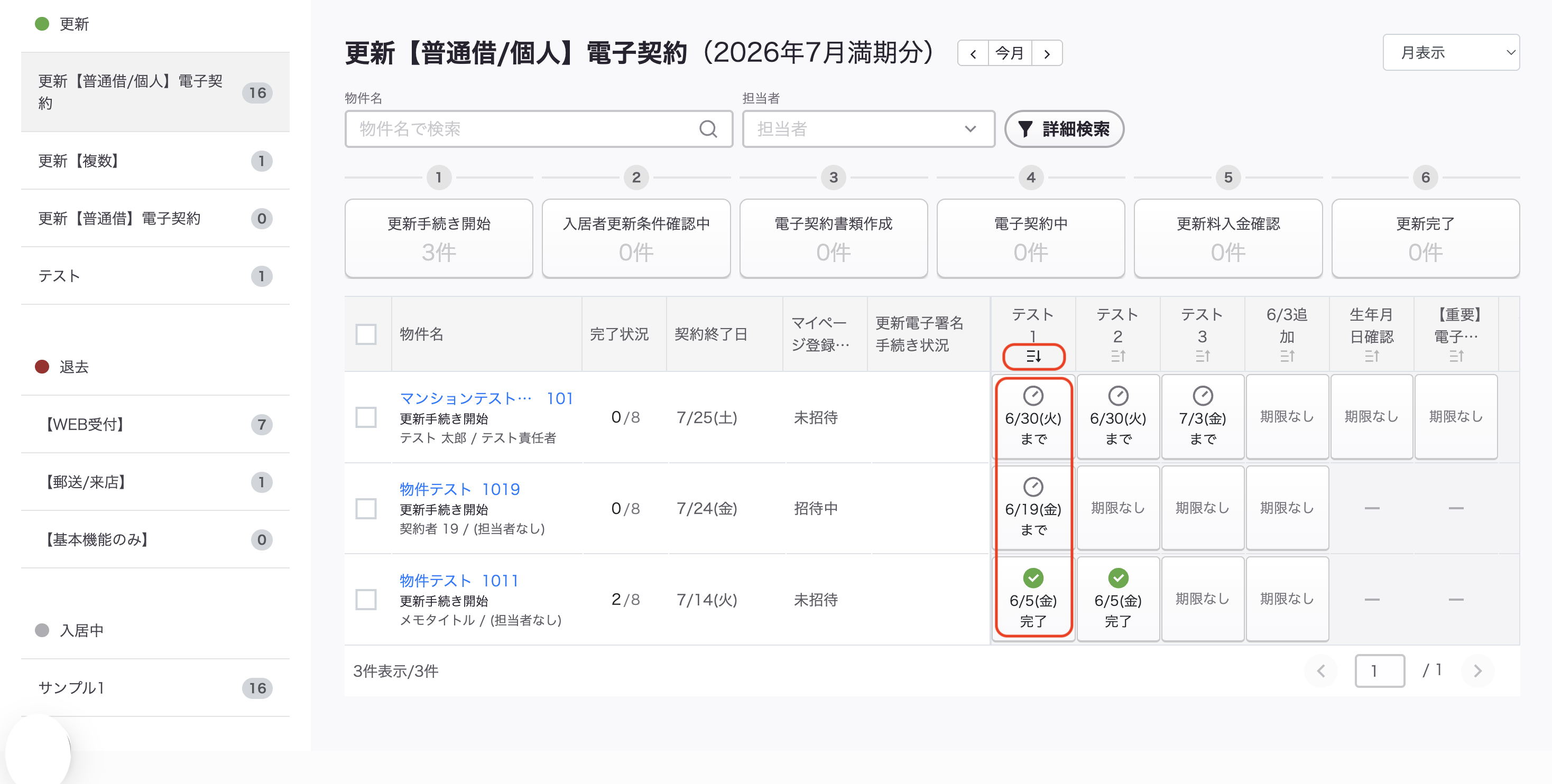Click next page arrow in pagination

click(x=1477, y=671)
